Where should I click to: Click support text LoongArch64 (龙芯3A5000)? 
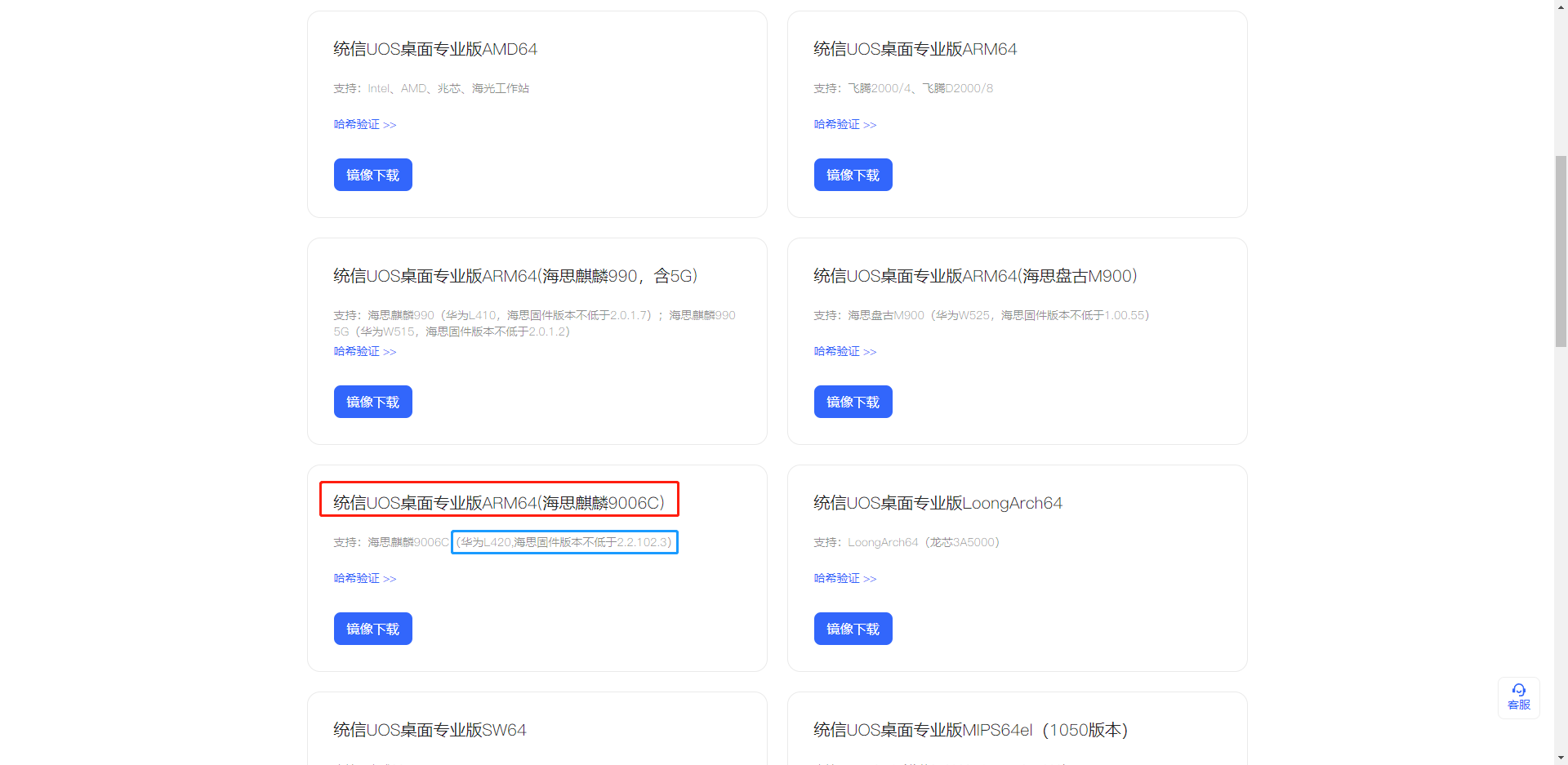coord(924,542)
